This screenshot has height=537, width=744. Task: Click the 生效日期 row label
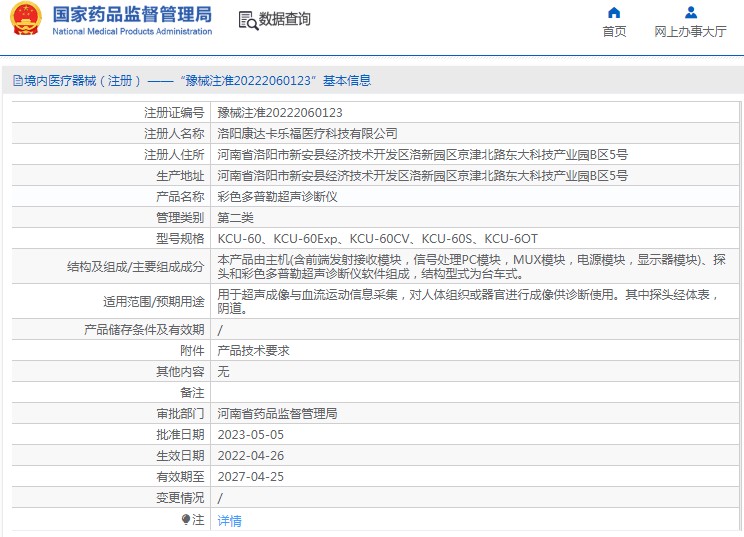point(180,455)
